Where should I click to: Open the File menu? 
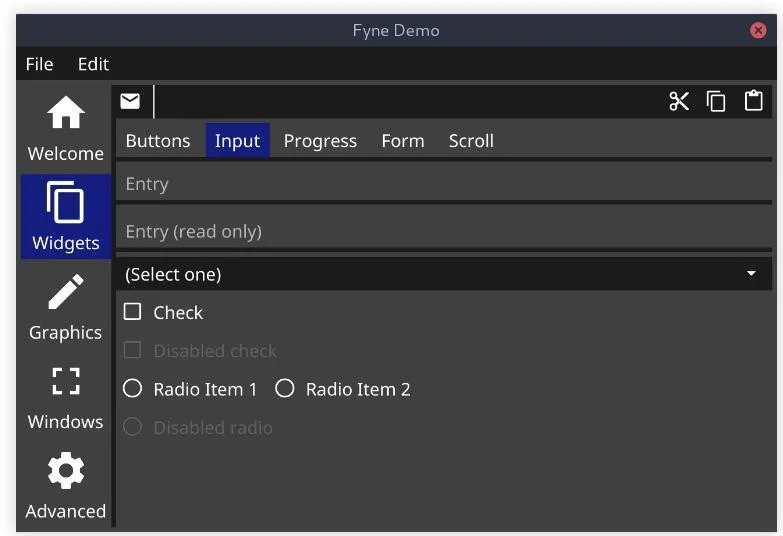(39, 64)
